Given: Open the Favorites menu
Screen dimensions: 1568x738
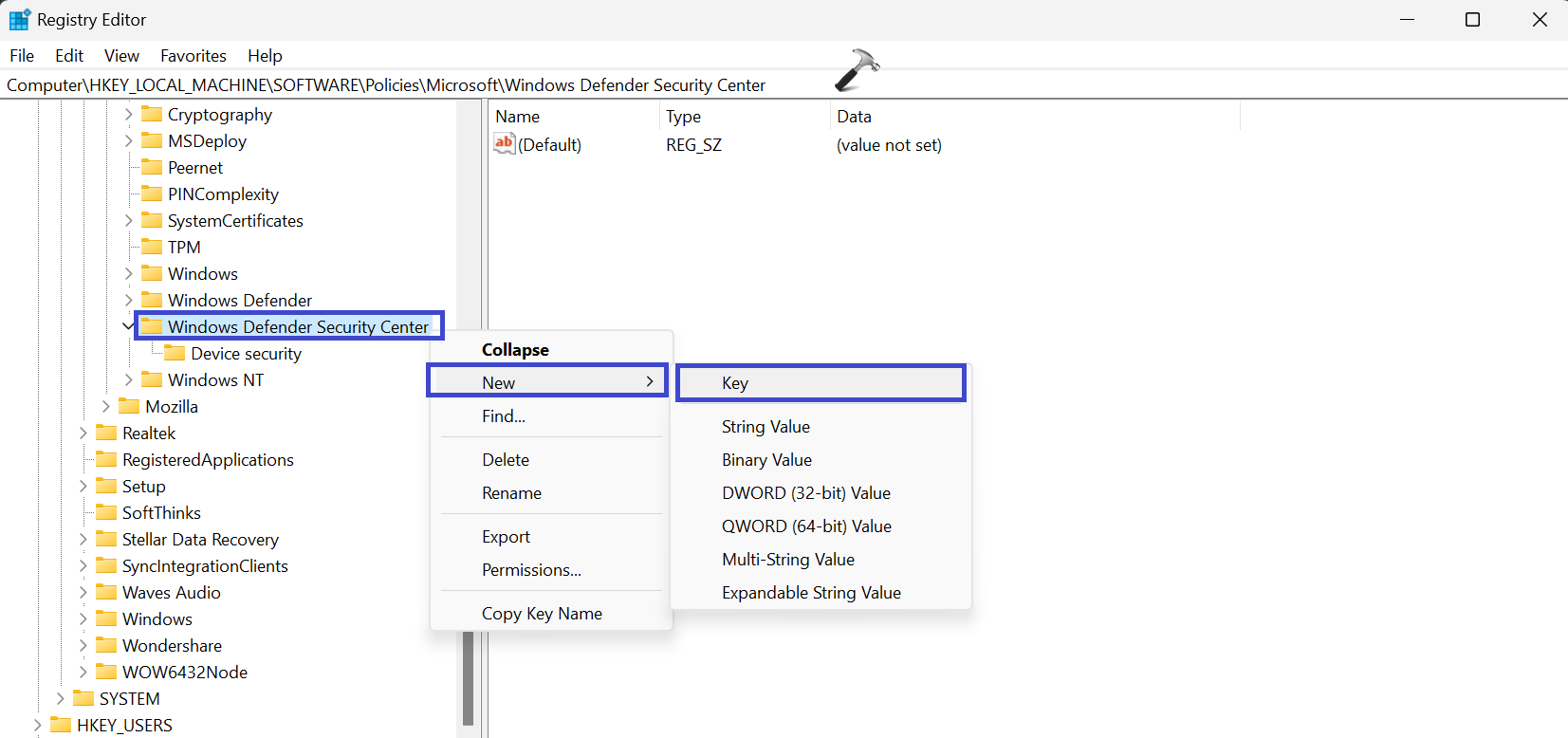Looking at the screenshot, I should [193, 56].
